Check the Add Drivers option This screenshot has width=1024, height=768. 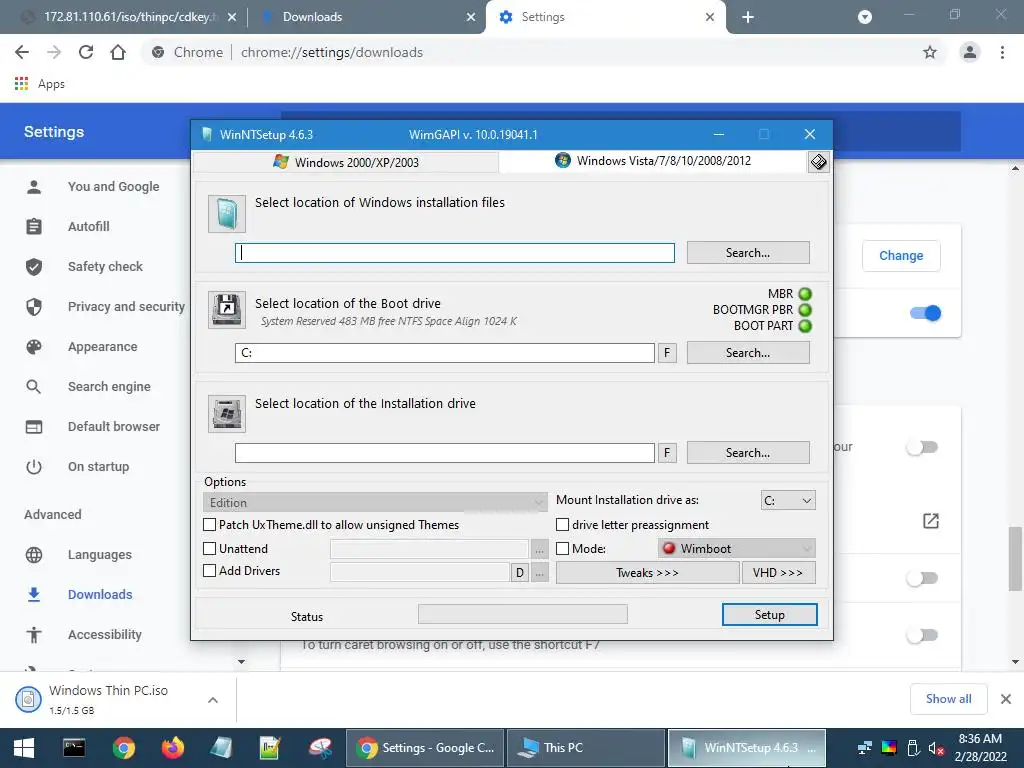pyautogui.click(x=210, y=571)
